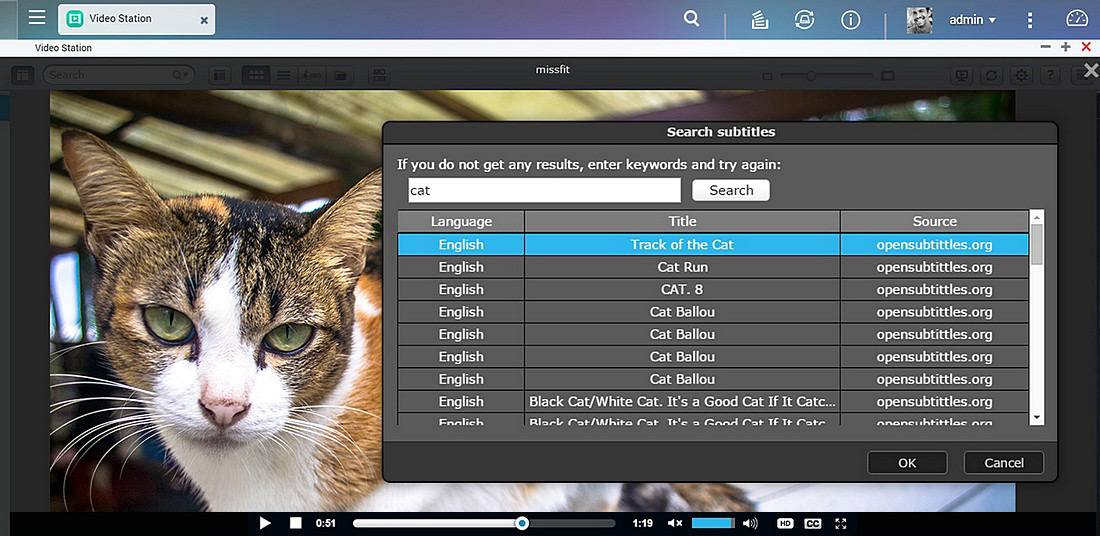Viewport: 1100px width, 536px height.
Task: Open the background tasks icon
Action: click(758, 20)
